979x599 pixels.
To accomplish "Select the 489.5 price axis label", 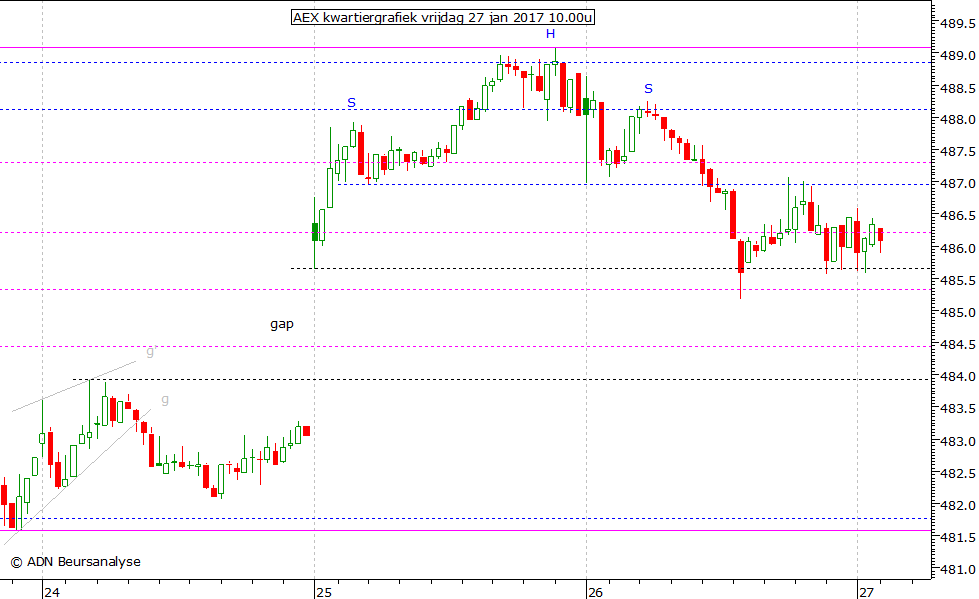I will [x=957, y=24].
